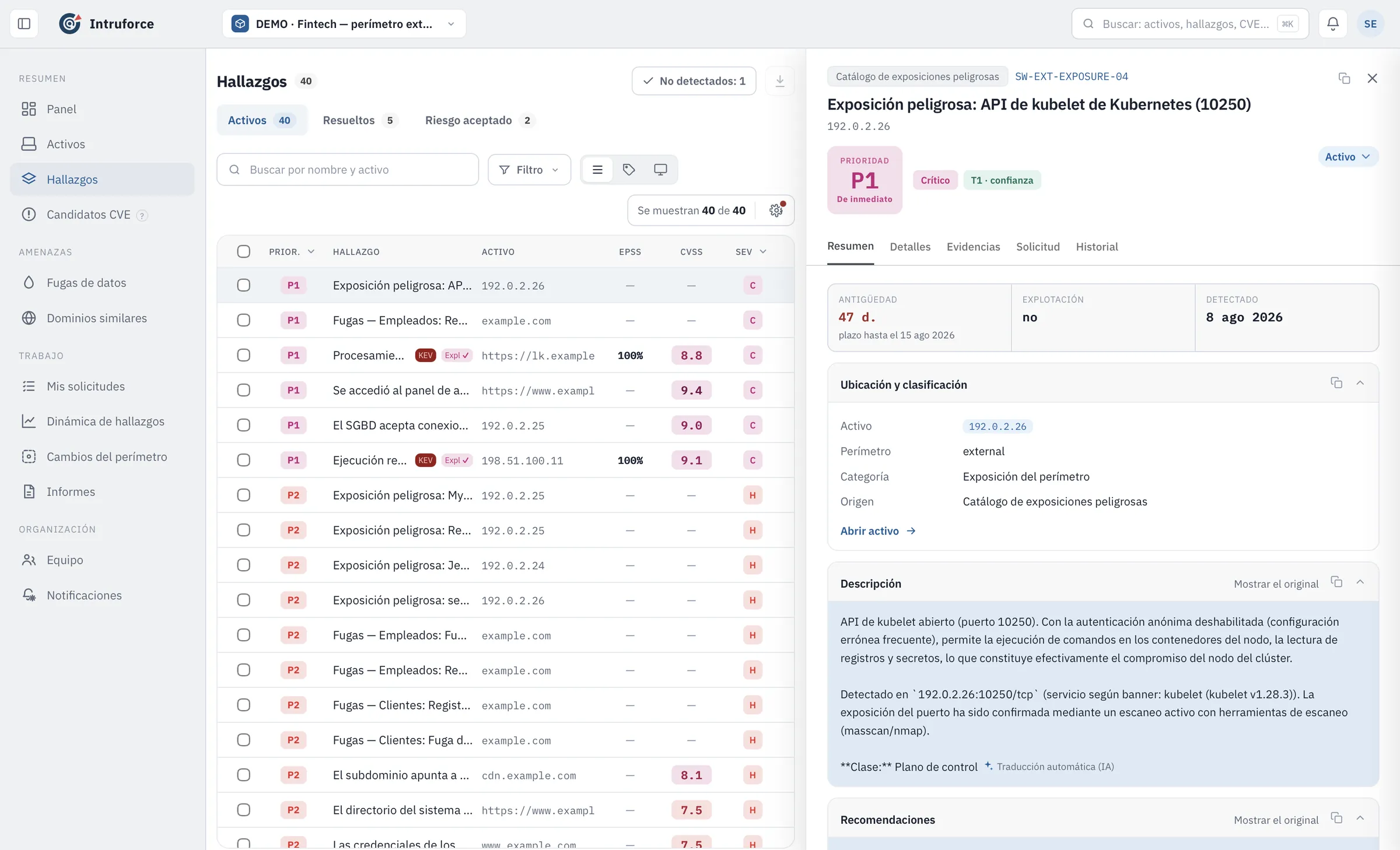Open Panel in sidebar
Image resolution: width=1400 pixels, height=850 pixels.
point(102,109)
